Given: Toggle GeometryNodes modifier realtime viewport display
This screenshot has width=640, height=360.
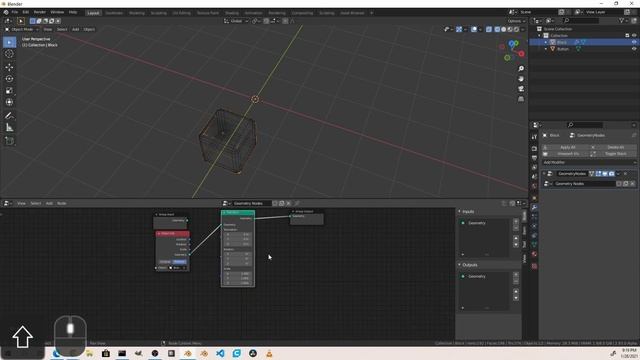Looking at the screenshot, I should (605, 174).
